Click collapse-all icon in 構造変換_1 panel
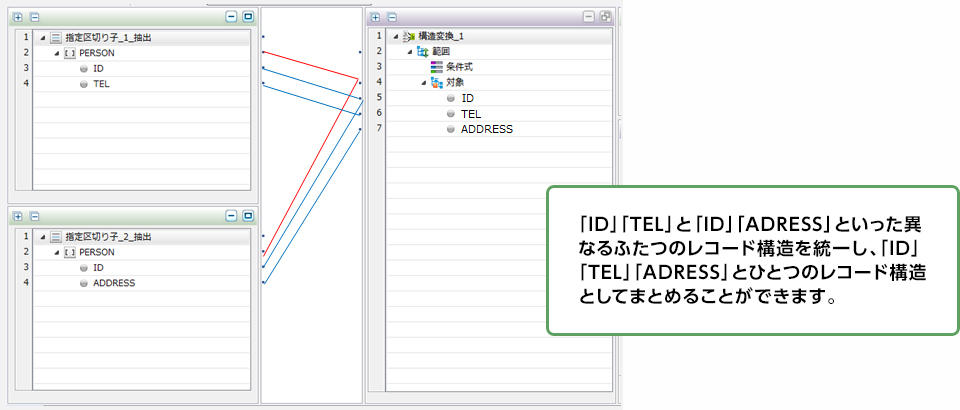 [392, 18]
